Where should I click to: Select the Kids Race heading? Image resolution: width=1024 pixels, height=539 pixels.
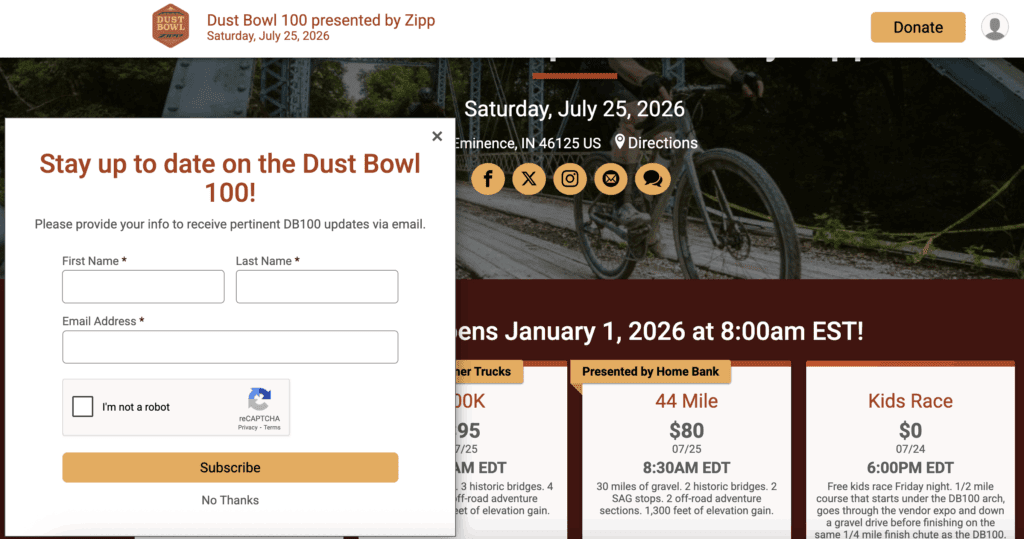click(910, 401)
